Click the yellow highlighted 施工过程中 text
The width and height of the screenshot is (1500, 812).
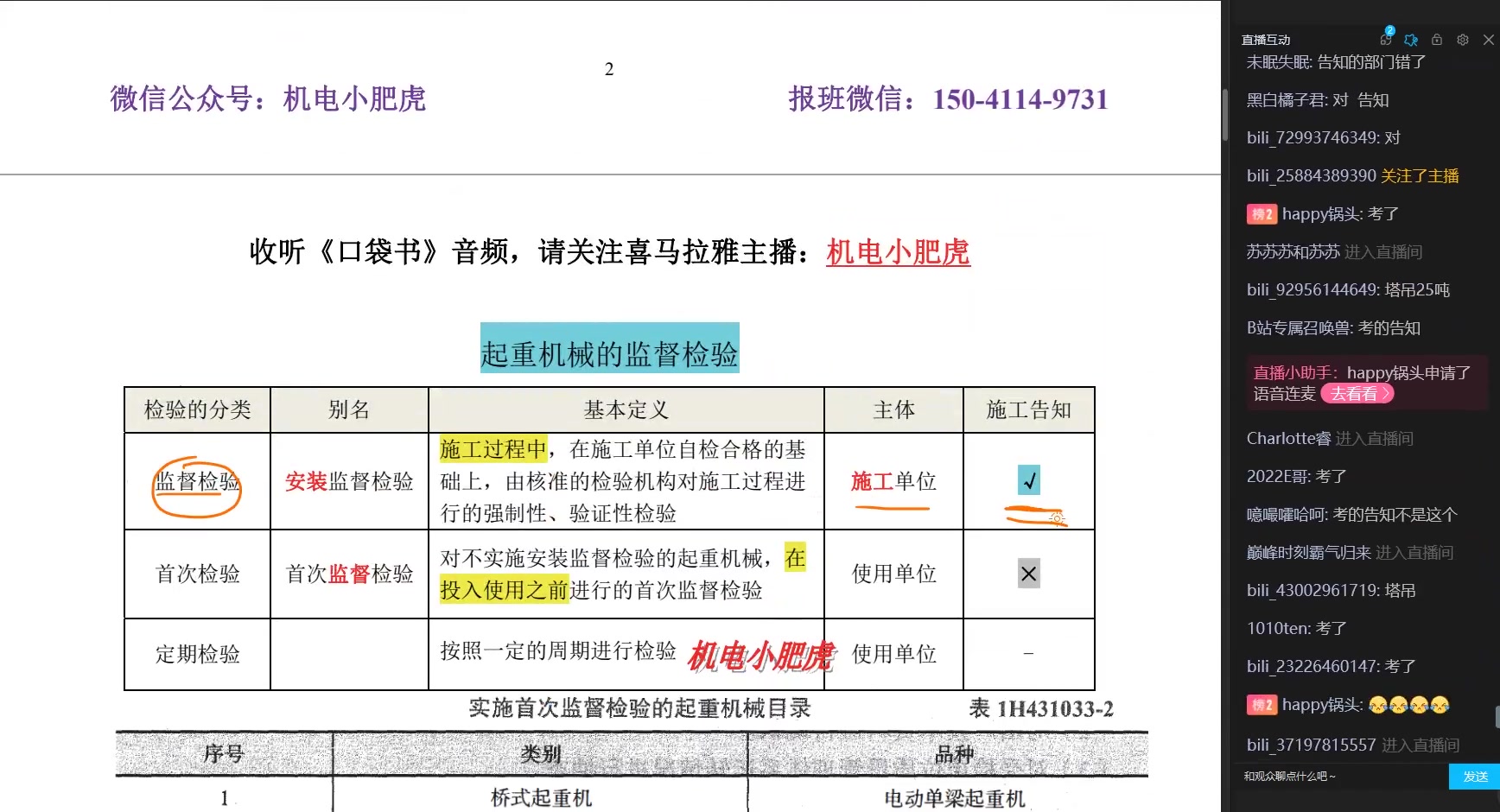(493, 449)
